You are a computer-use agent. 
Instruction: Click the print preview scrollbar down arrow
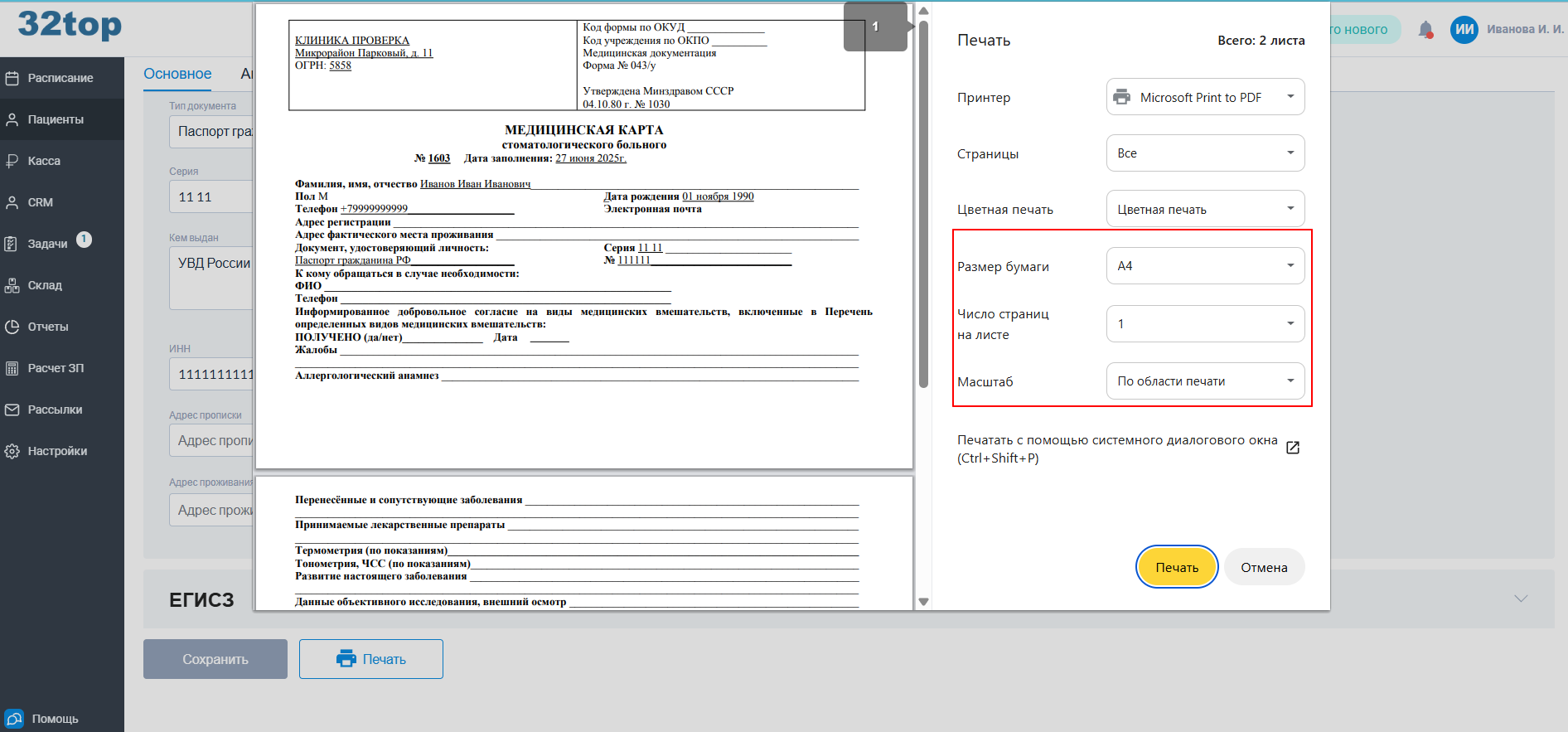923,602
